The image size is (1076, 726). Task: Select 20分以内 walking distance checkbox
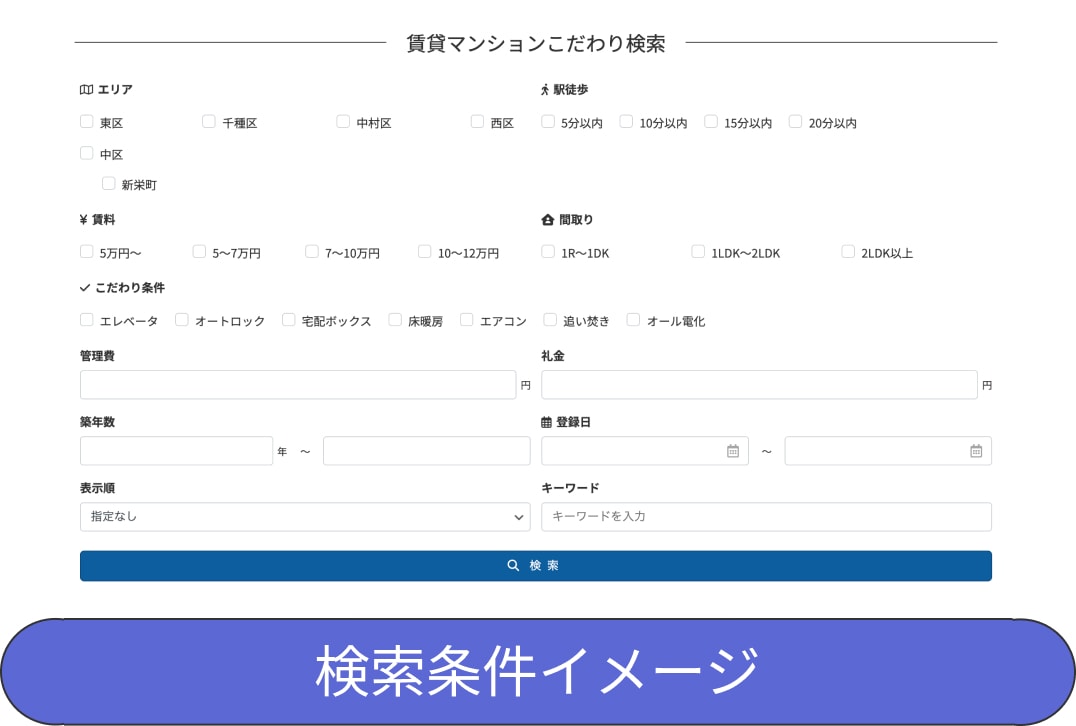pyautogui.click(x=795, y=121)
